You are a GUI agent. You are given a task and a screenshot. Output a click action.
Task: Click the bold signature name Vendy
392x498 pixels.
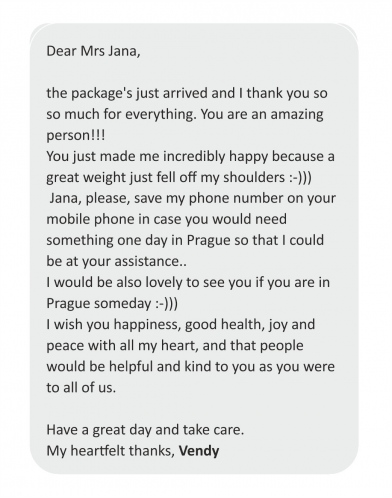199,451
